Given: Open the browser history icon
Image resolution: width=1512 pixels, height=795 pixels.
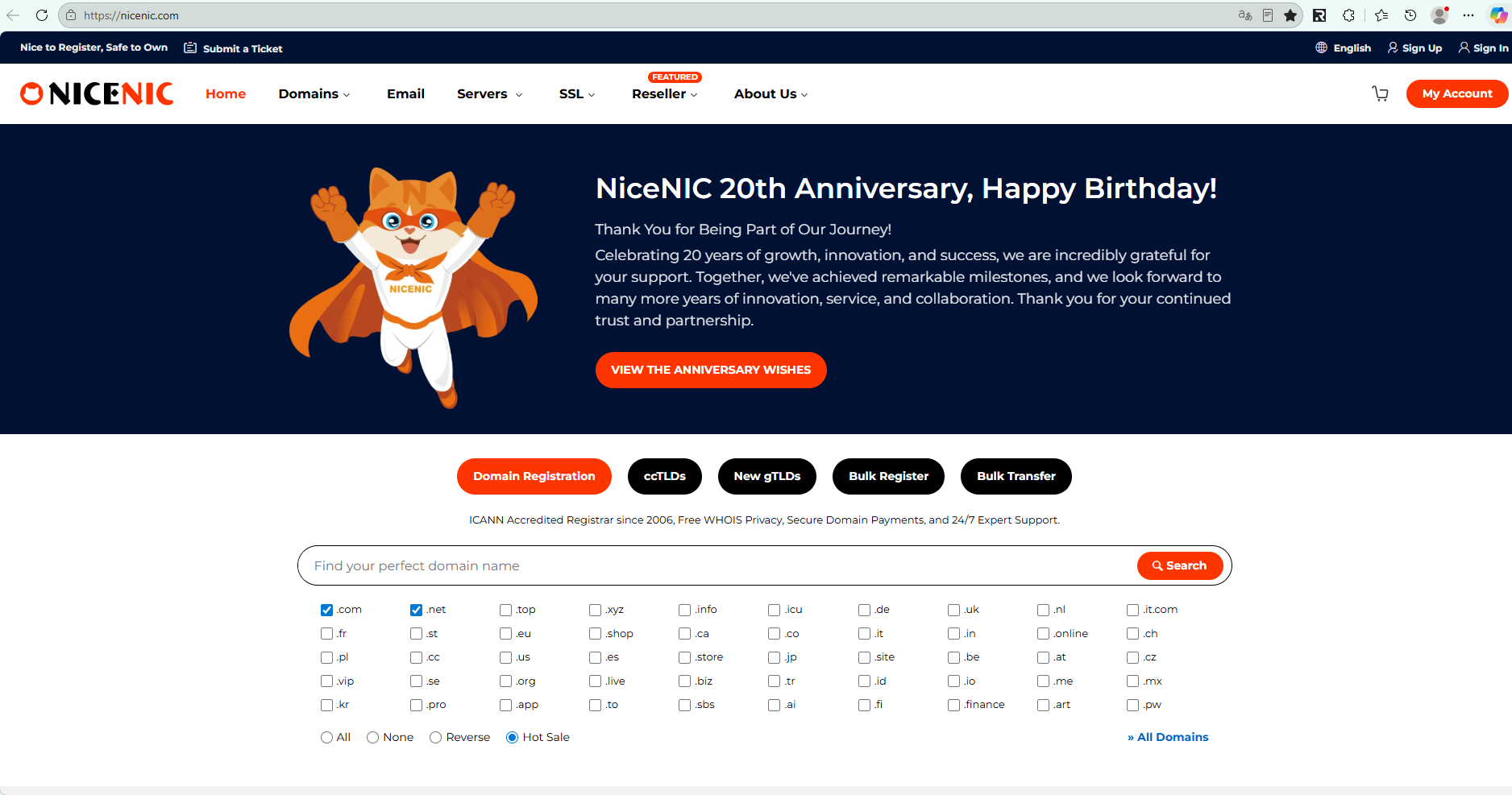Looking at the screenshot, I should point(1410,15).
